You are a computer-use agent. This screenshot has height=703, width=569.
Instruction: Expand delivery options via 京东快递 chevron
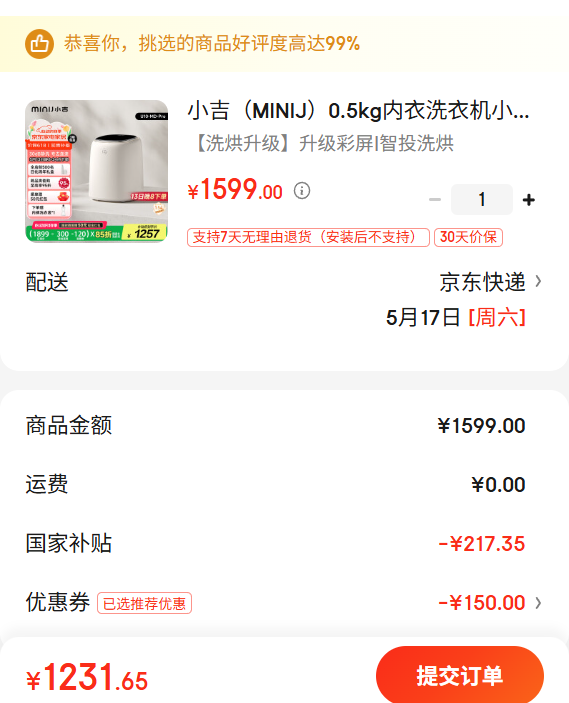538,282
